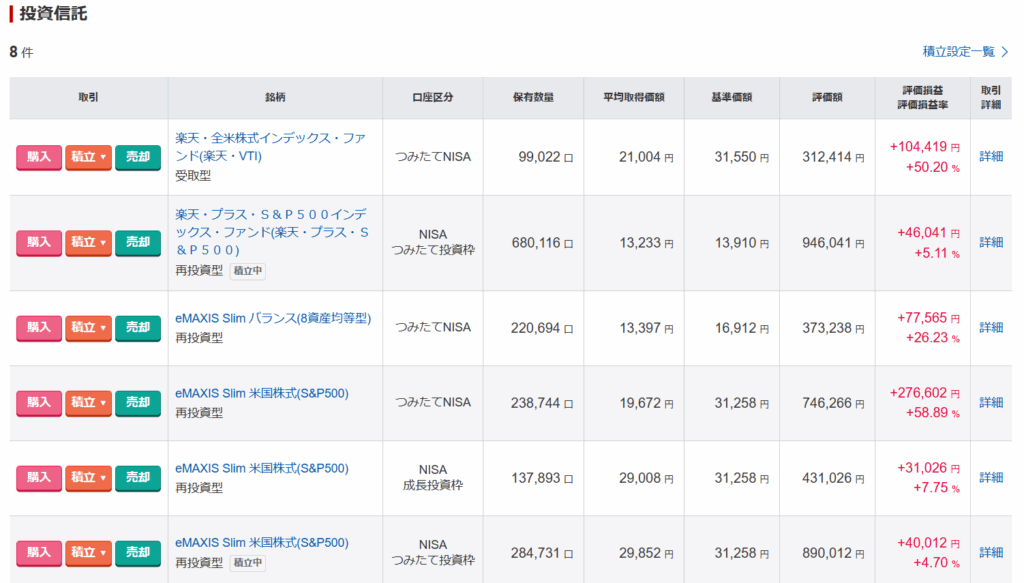Open 詳細 for the 楽天・VTI row
This screenshot has width=1024, height=583.
[991, 157]
